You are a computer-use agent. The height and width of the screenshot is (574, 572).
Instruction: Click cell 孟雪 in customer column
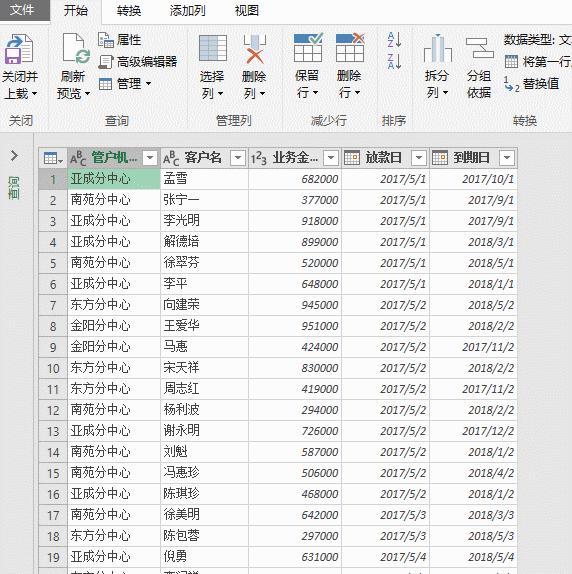coord(204,179)
